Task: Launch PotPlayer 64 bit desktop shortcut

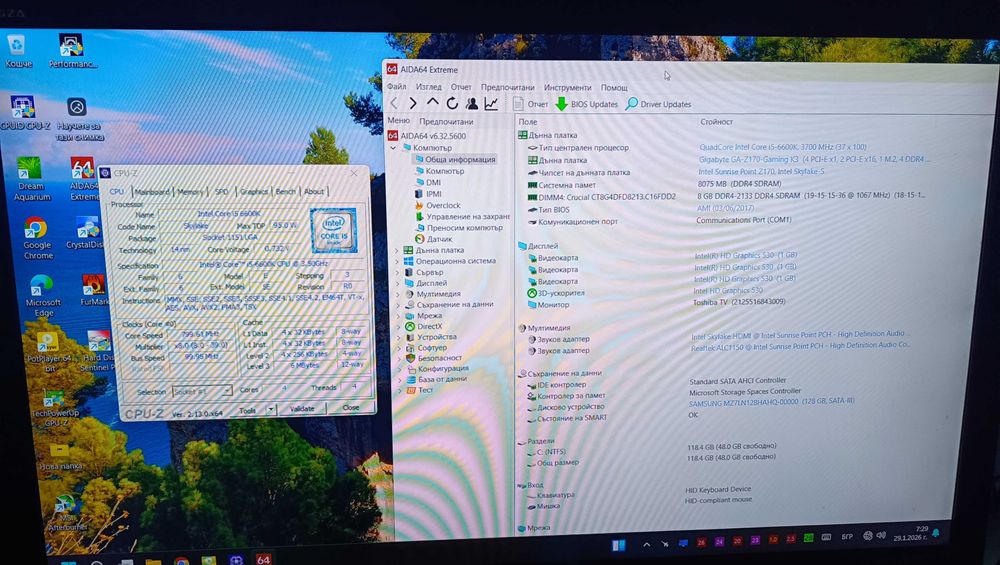Action: [49, 352]
